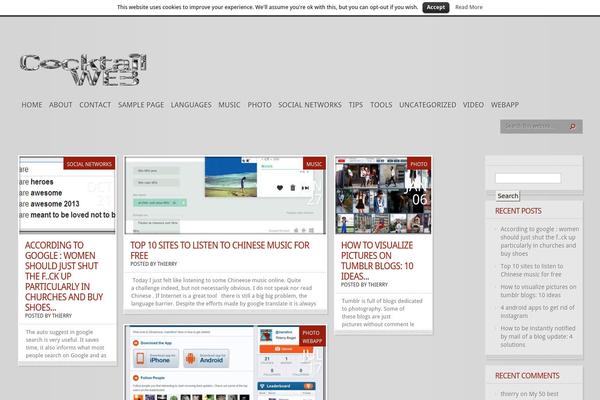Open Social Networks menu category
This screenshot has height=400, width=600.
click(x=310, y=105)
